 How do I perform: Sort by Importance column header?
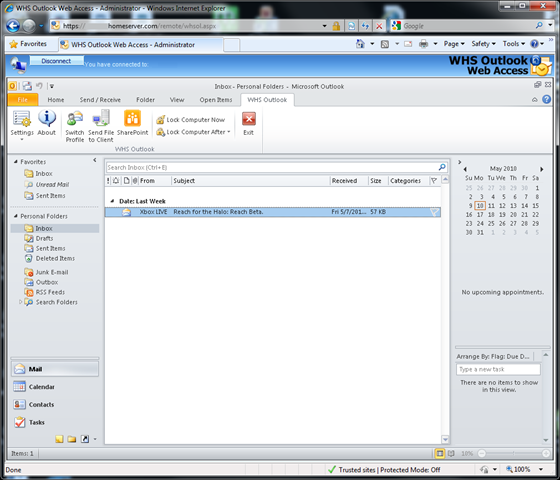point(108,181)
